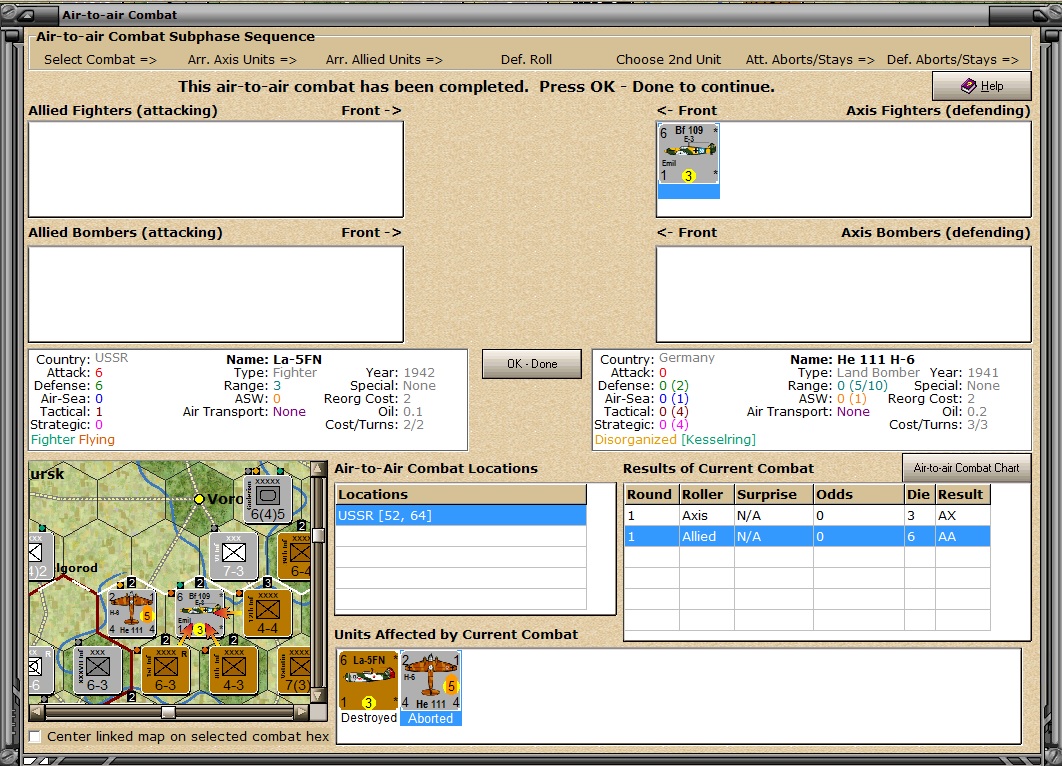
Task: Open the Help button
Action: click(x=981, y=86)
